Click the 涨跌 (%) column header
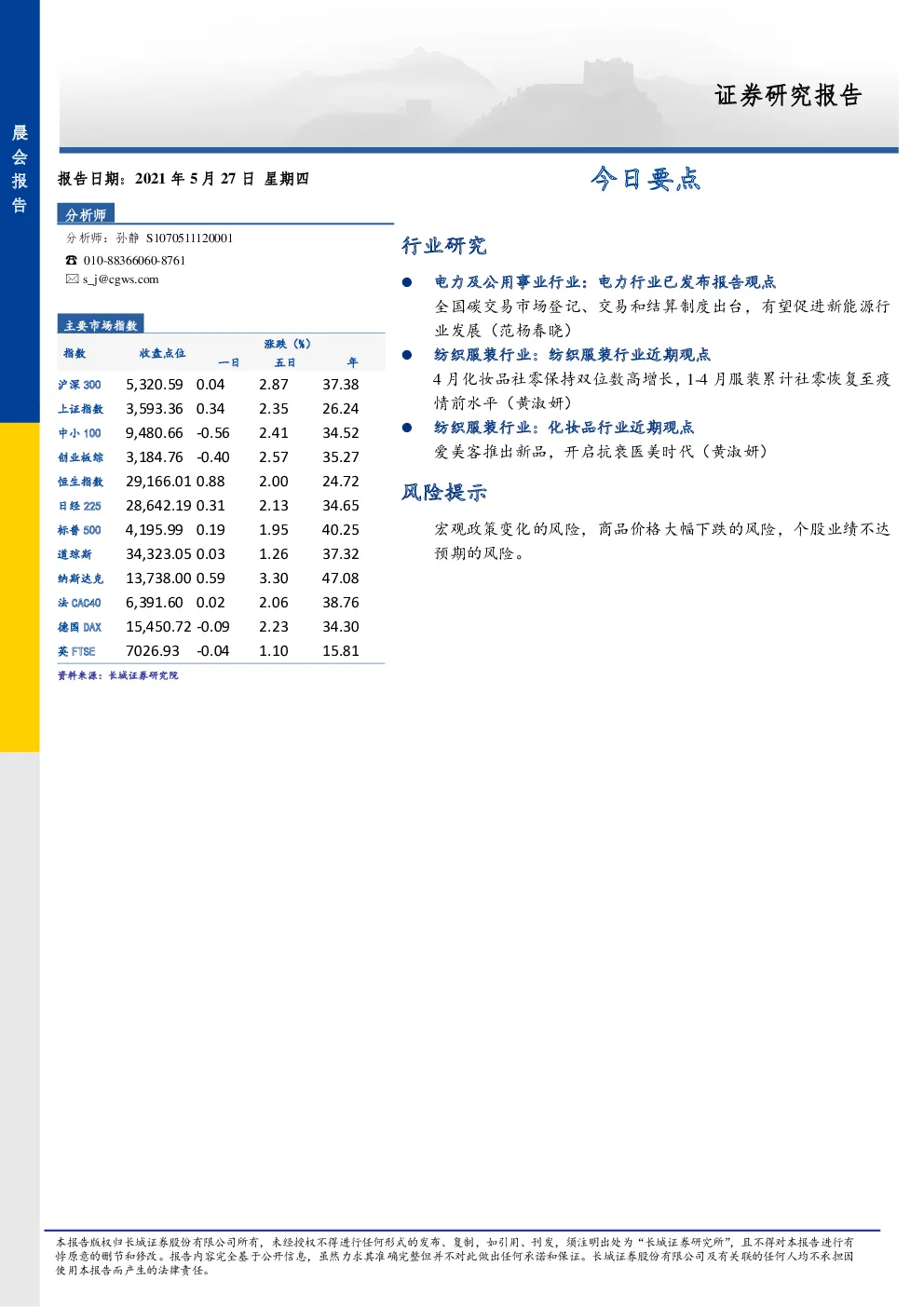The image size is (924, 1307). [x=288, y=344]
